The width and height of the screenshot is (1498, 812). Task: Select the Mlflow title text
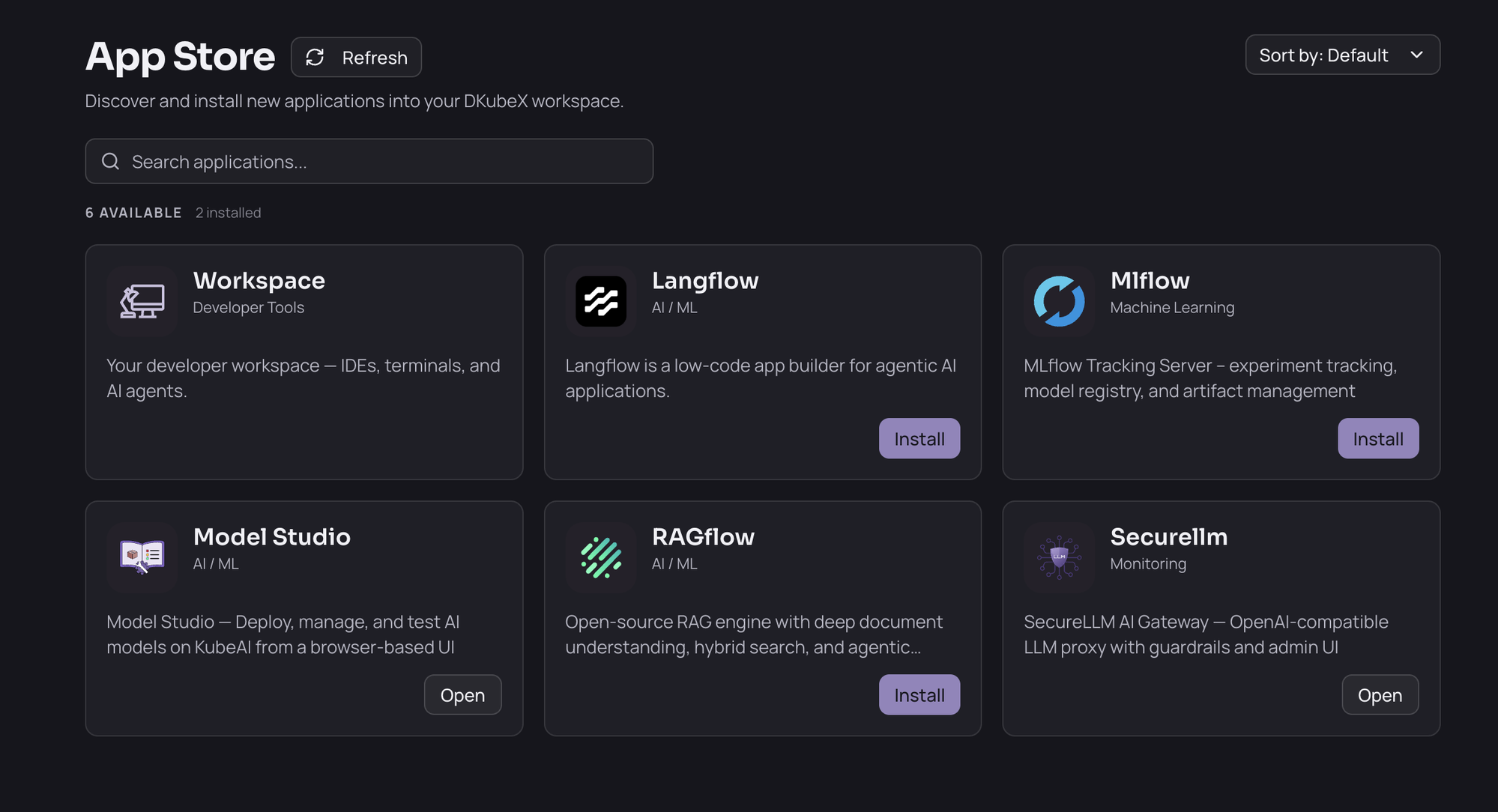pyautogui.click(x=1150, y=280)
